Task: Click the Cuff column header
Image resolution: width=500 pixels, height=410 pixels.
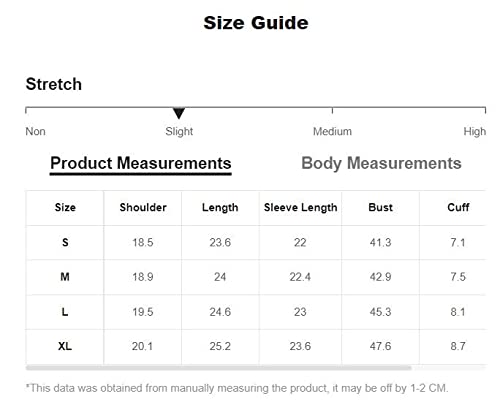Action: pos(458,207)
